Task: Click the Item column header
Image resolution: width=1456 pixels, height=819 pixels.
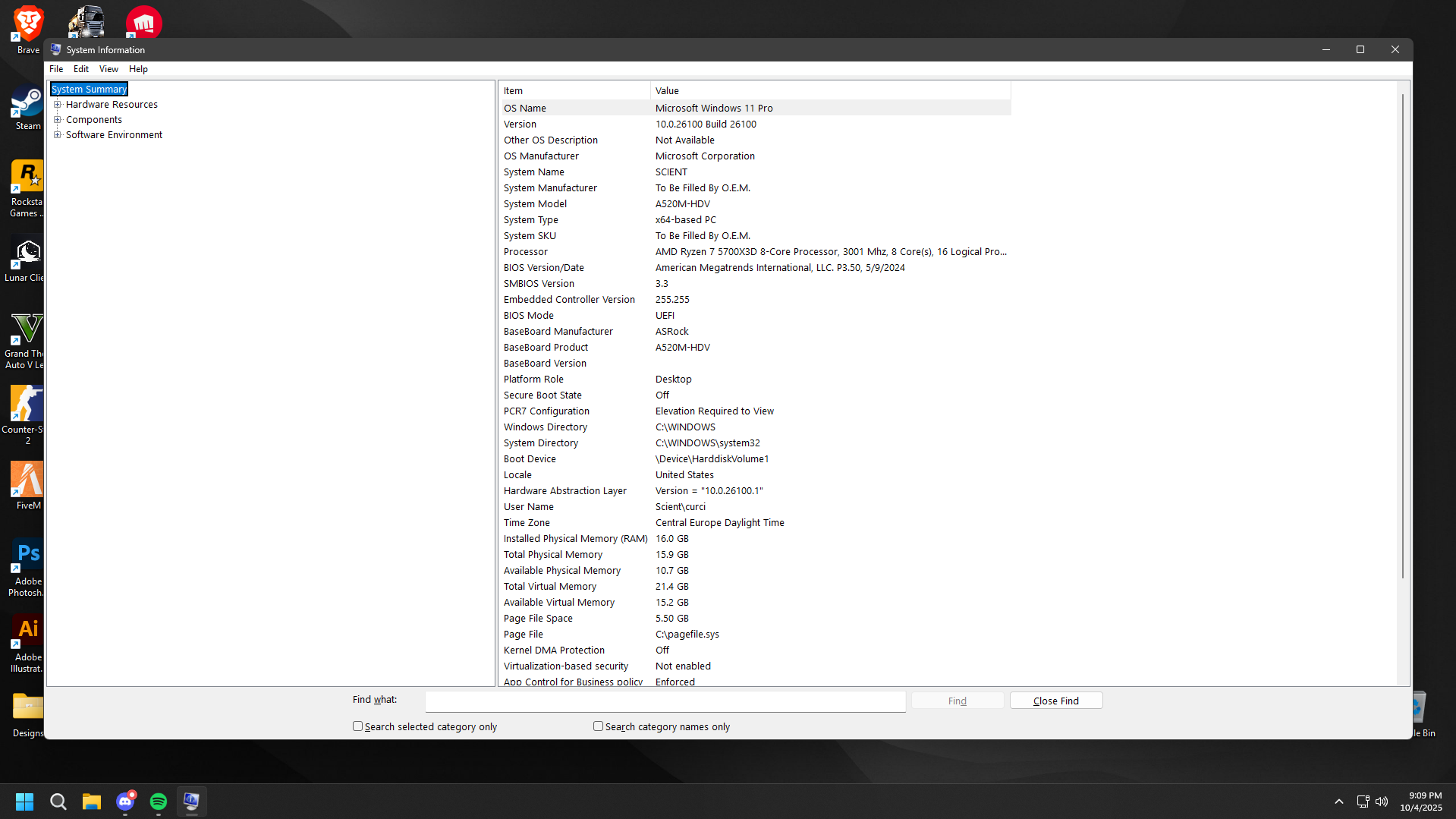Action: (574, 91)
